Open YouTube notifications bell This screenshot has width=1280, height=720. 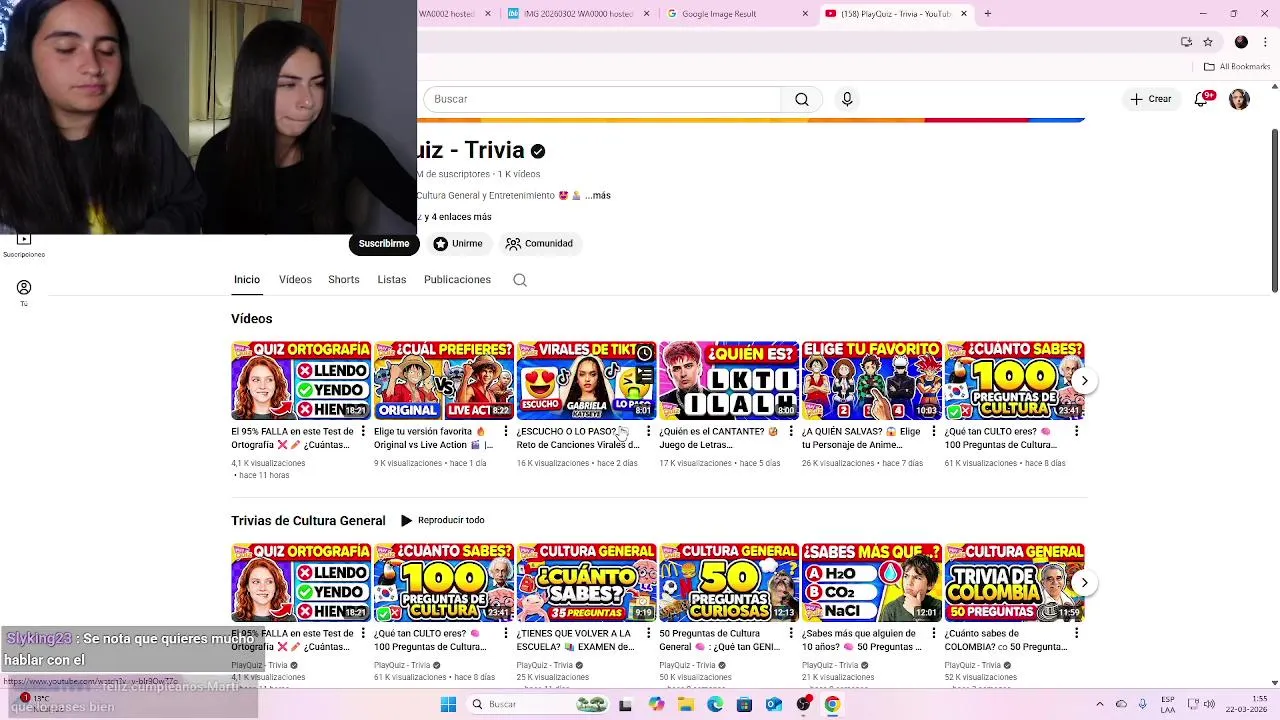tap(1202, 99)
